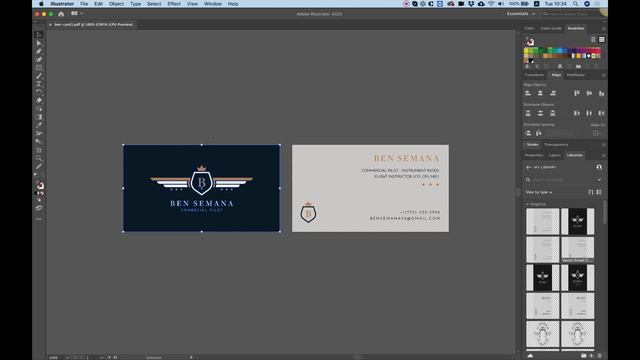Click Horizontal Distribute Center icon
The width and height of the screenshot is (640, 360).
pyautogui.click(x=589, y=113)
